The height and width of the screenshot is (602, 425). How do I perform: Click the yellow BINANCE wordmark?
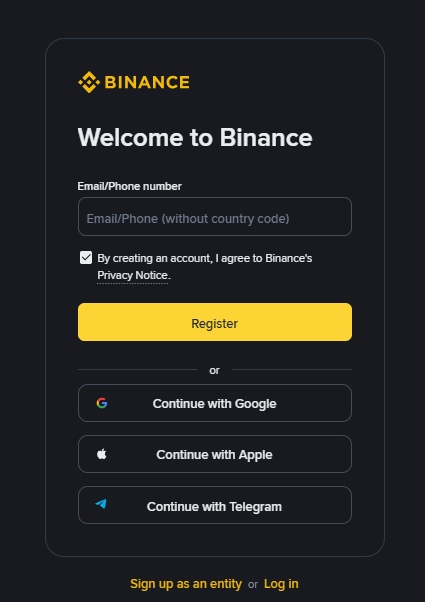coord(147,82)
